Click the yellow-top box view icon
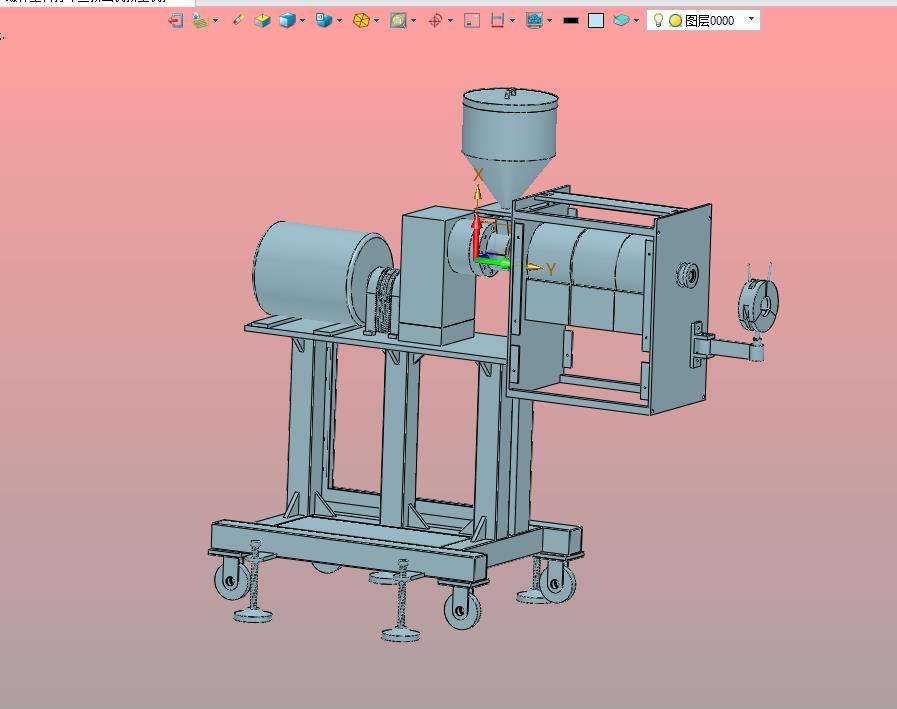 click(x=263, y=21)
